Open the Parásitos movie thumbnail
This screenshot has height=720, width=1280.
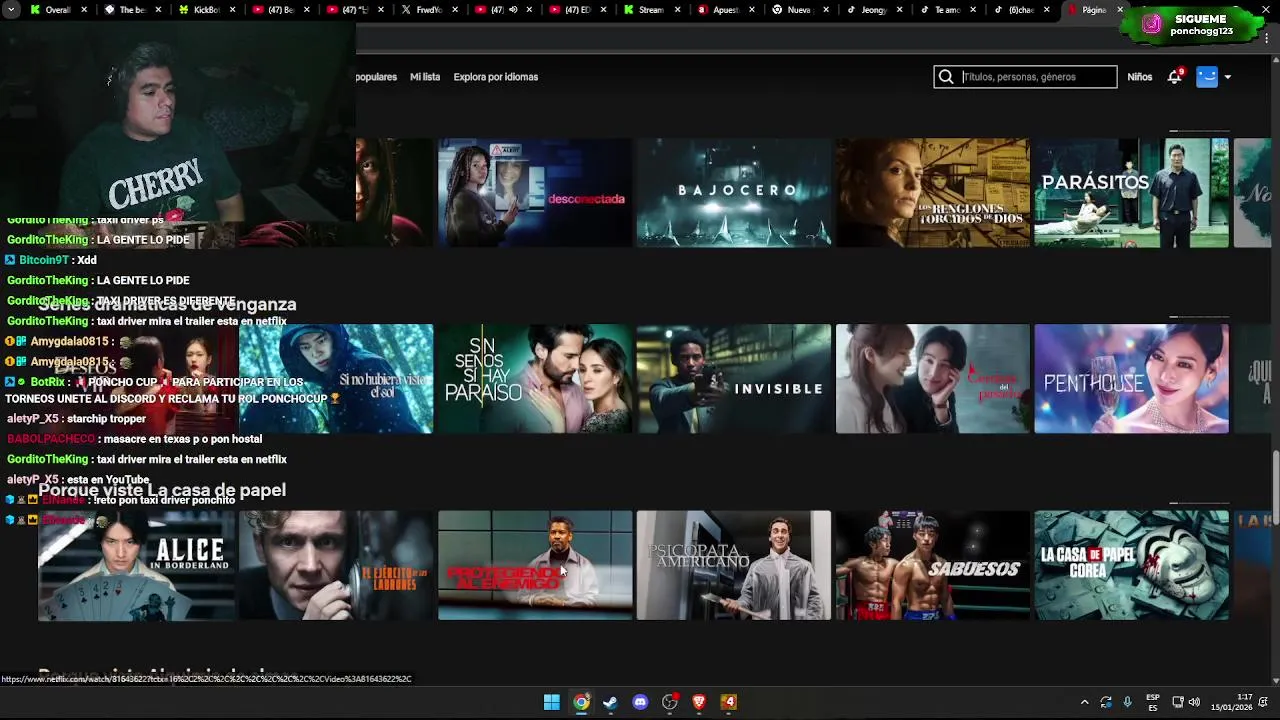coord(1132,193)
